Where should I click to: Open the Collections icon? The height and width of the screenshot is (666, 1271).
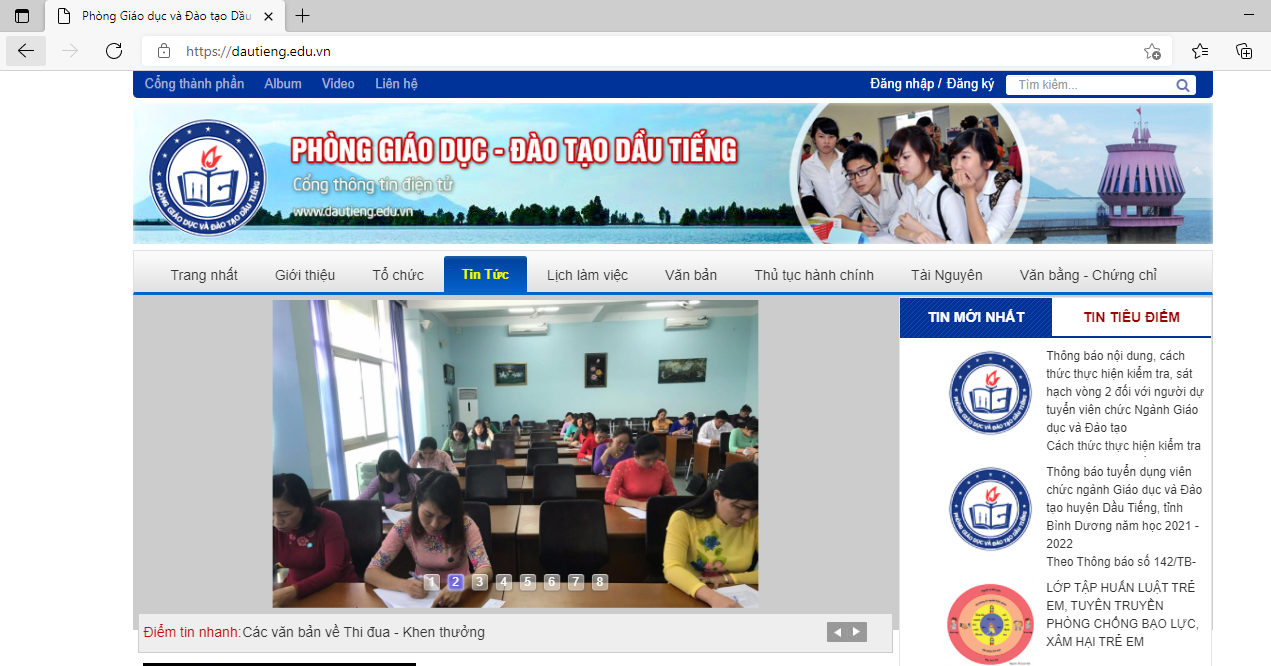[1244, 51]
